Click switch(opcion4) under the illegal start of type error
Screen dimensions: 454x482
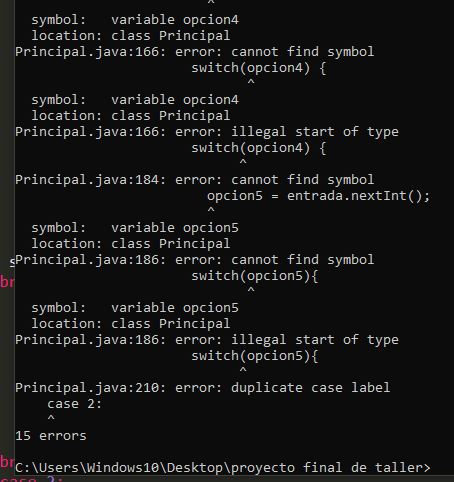(x=259, y=148)
